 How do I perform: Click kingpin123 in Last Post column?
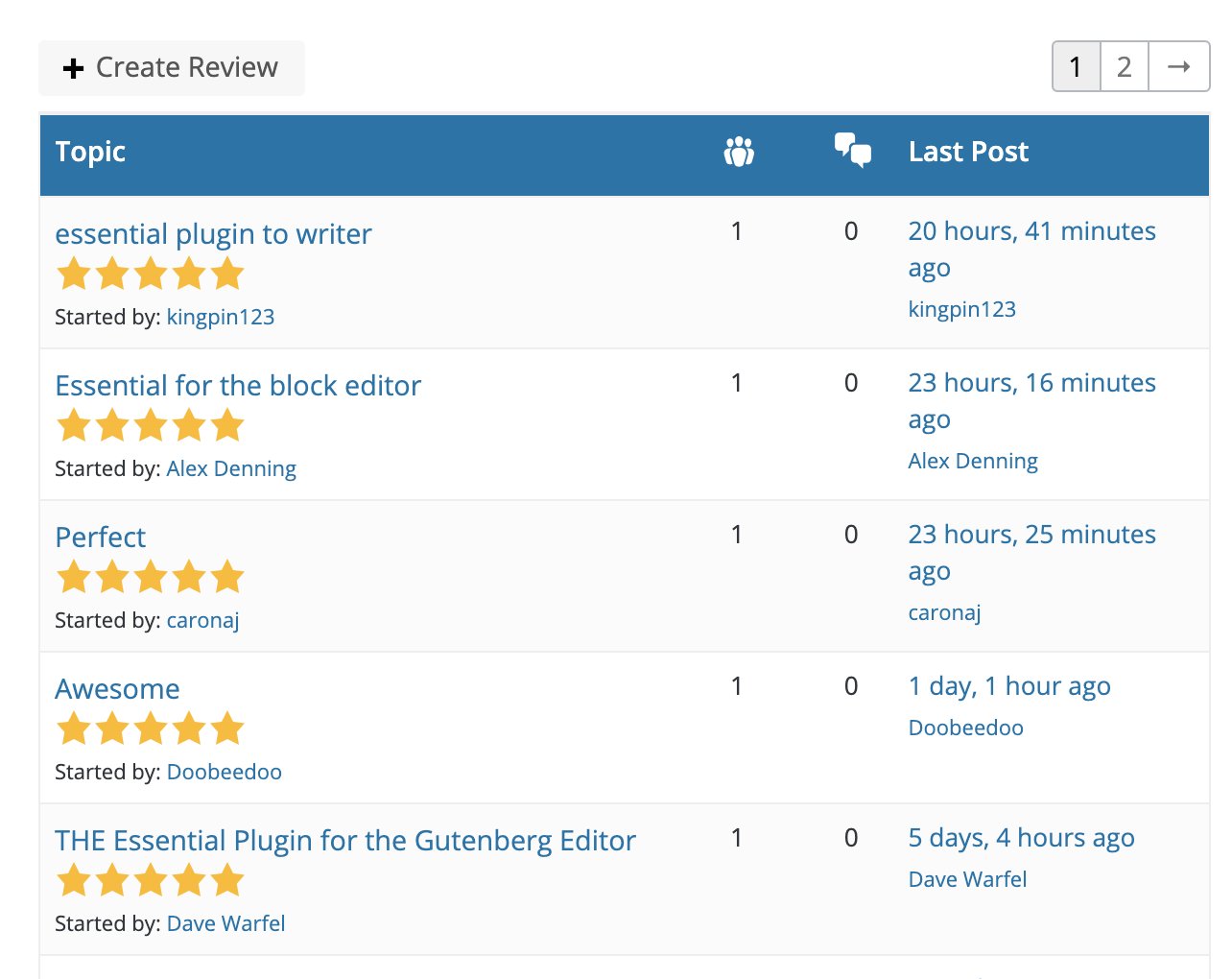point(961,309)
